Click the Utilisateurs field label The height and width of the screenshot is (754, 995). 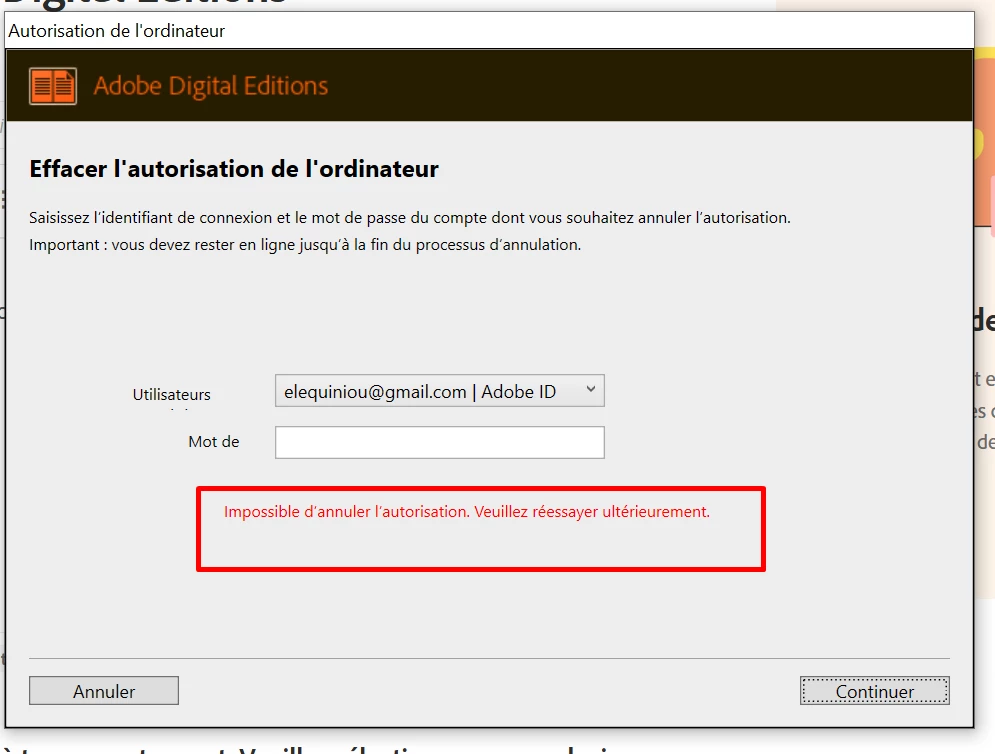click(x=171, y=394)
